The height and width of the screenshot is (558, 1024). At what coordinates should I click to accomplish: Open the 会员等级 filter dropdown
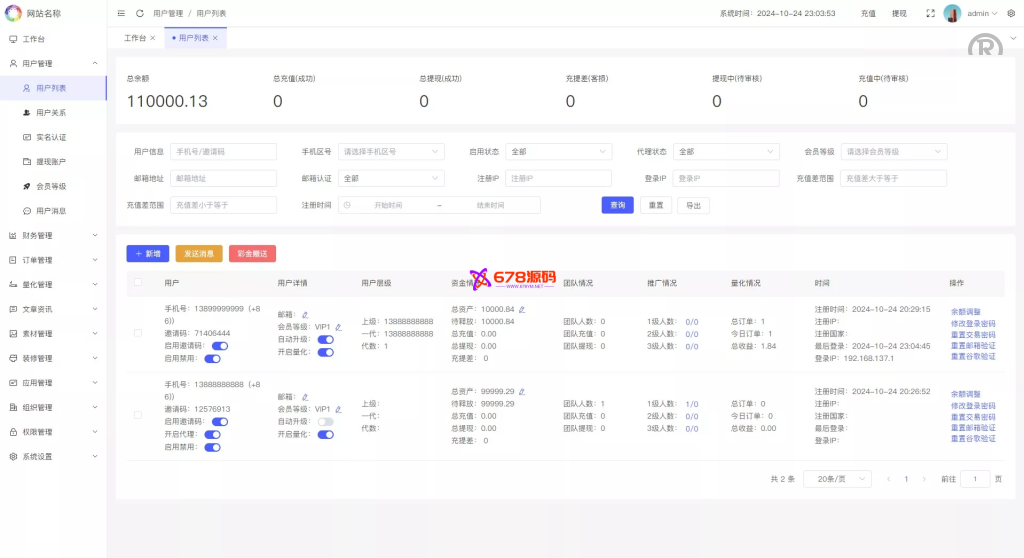coord(893,152)
